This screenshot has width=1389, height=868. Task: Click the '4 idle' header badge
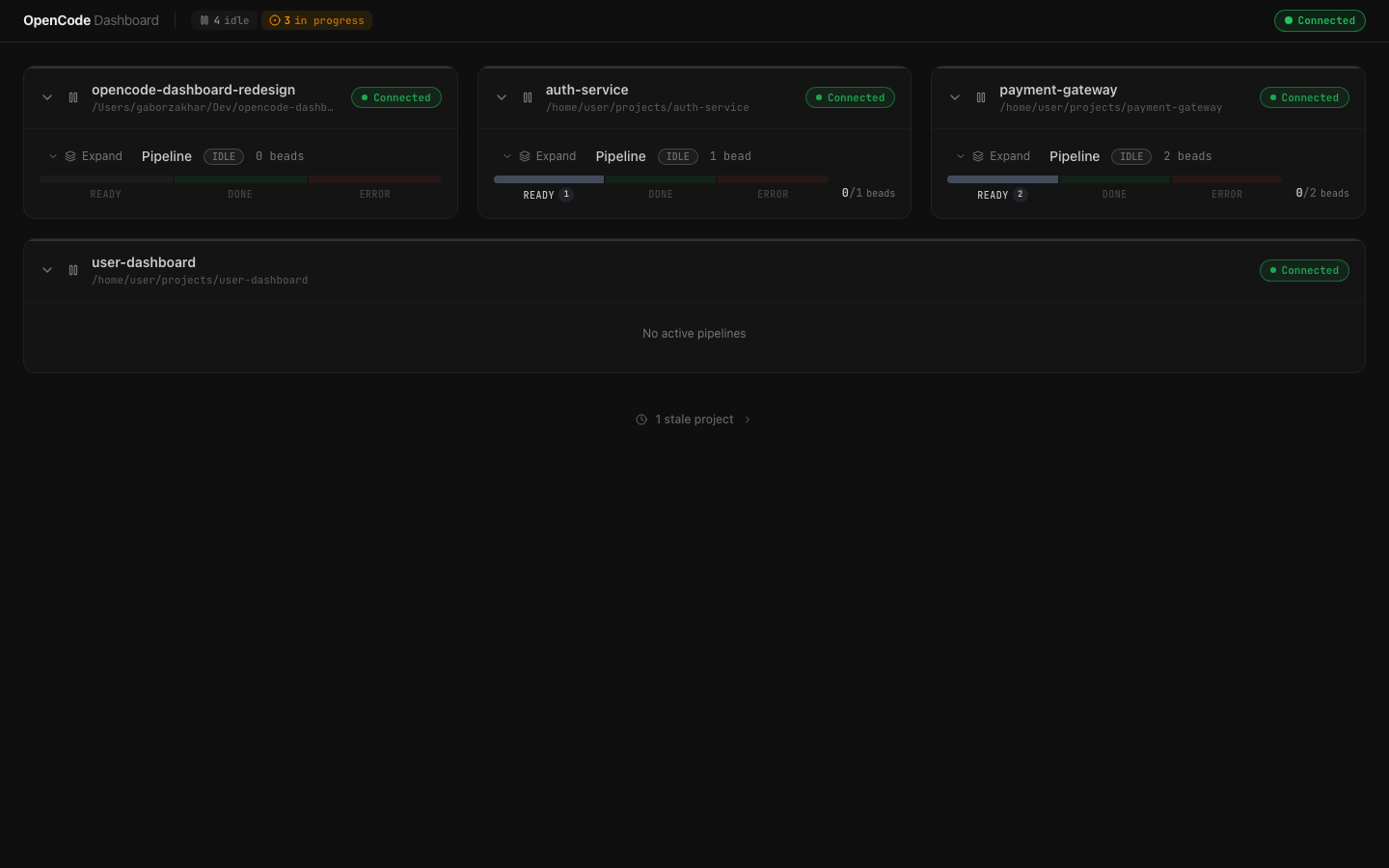click(224, 20)
